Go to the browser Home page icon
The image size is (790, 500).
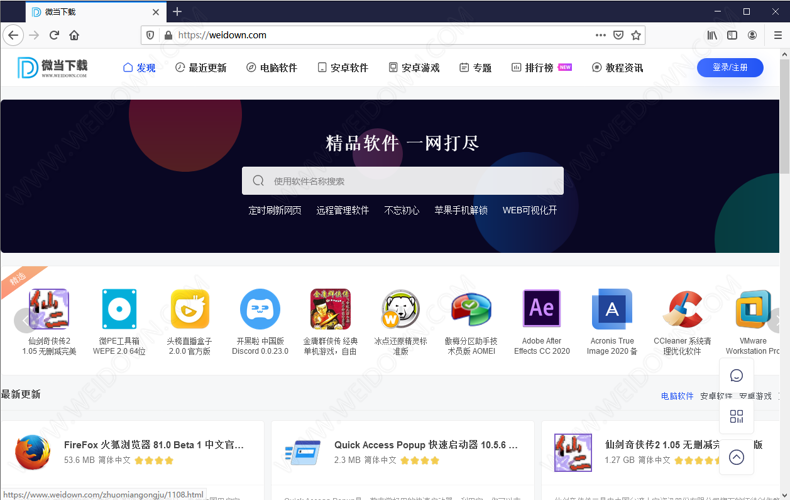(x=74, y=35)
